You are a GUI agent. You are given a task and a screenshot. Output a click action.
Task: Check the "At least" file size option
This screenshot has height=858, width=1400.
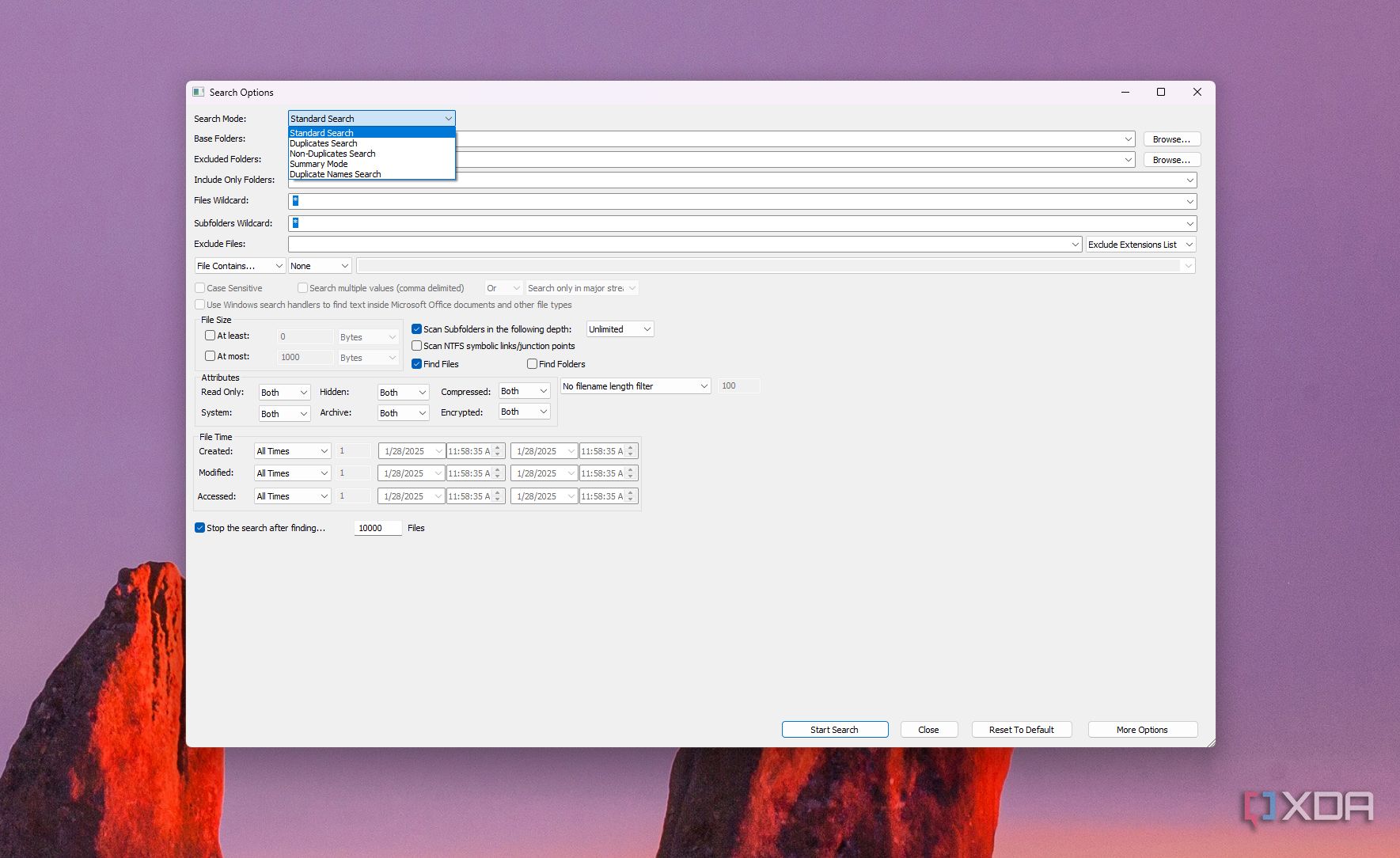(x=211, y=336)
